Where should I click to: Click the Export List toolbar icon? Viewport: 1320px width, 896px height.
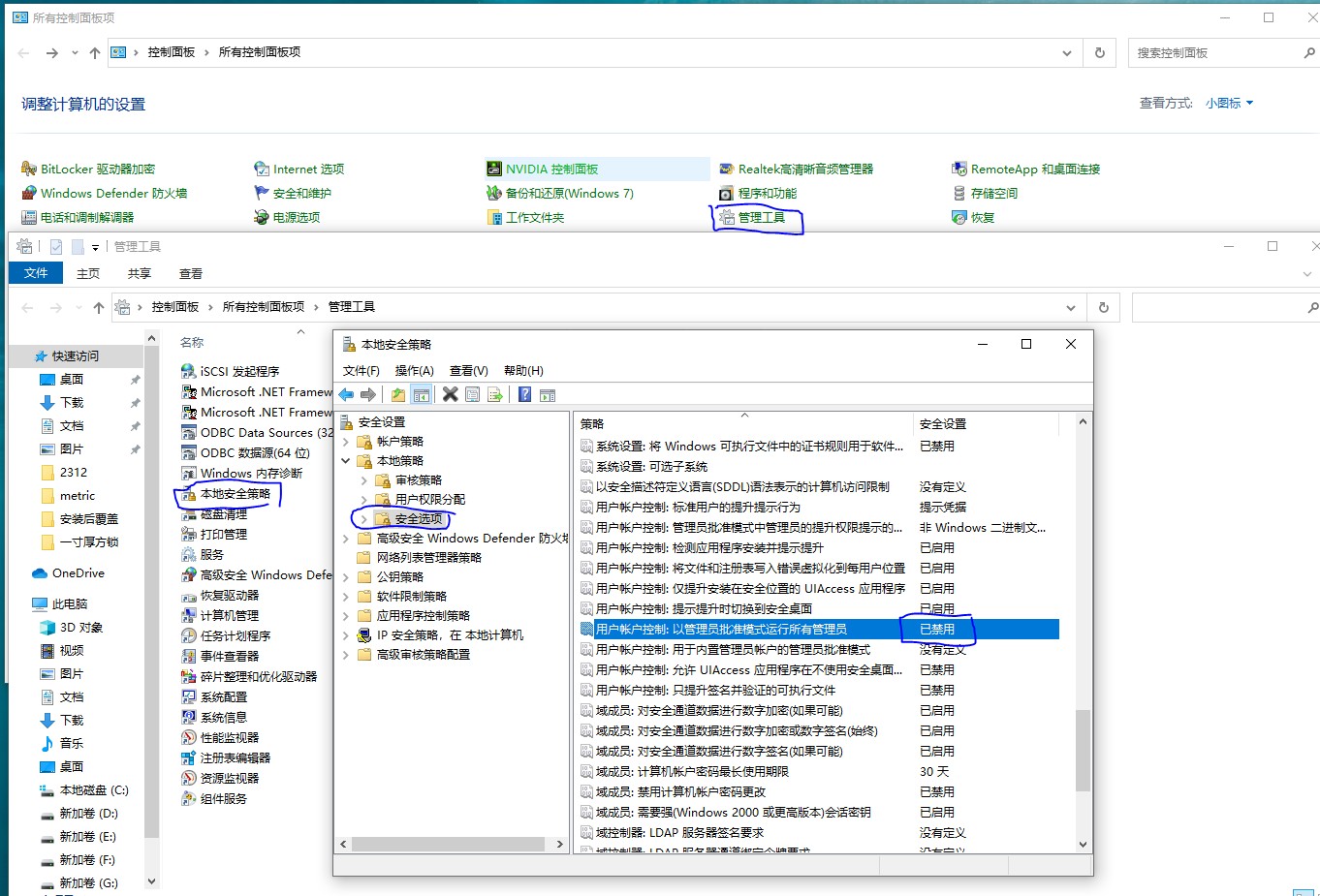495,394
